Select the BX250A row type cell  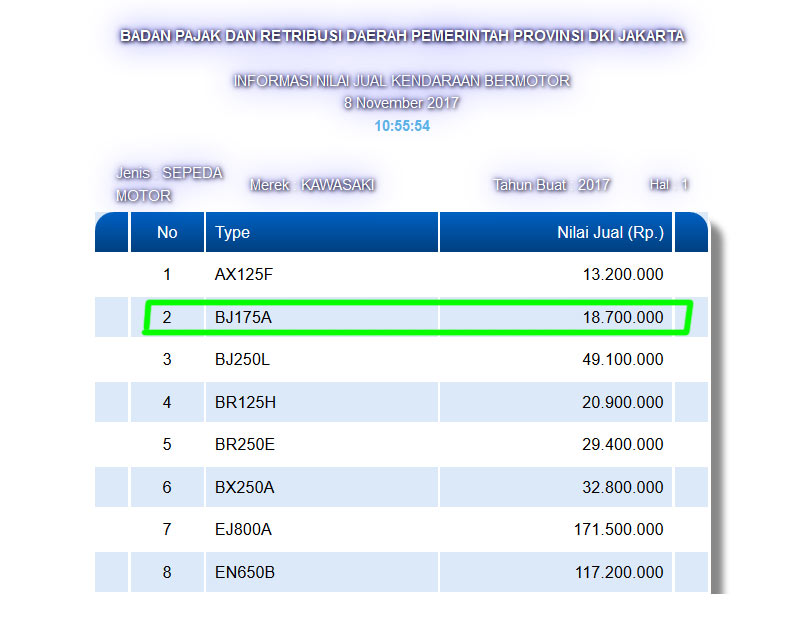click(x=322, y=487)
